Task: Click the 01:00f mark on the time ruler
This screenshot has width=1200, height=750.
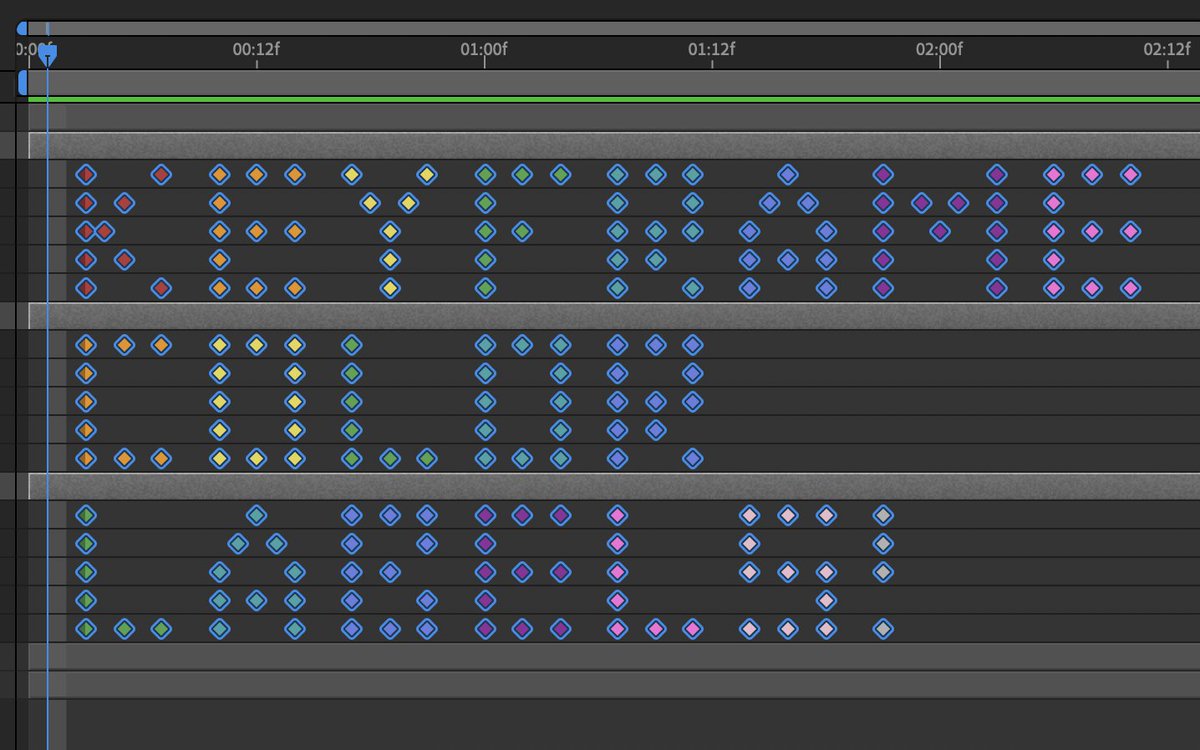Action: (x=484, y=49)
